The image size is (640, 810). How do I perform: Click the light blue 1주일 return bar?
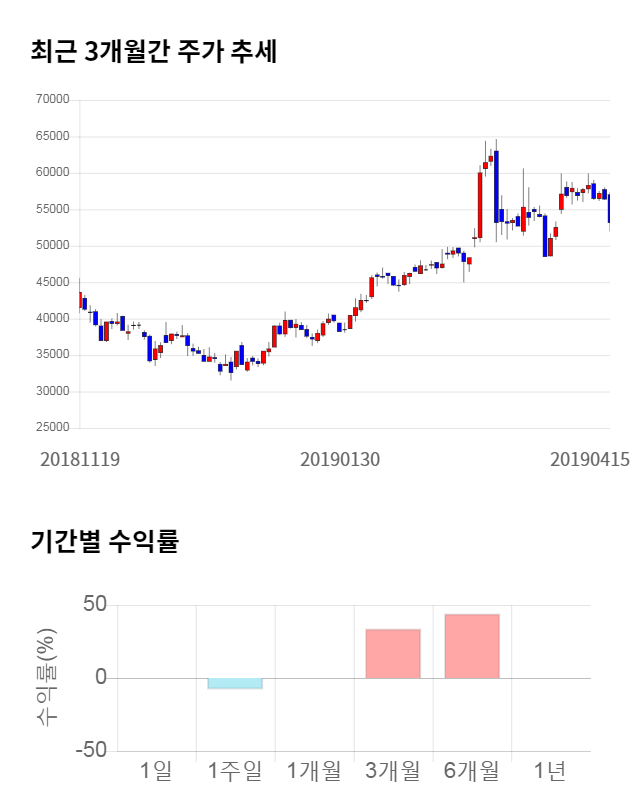[235, 683]
